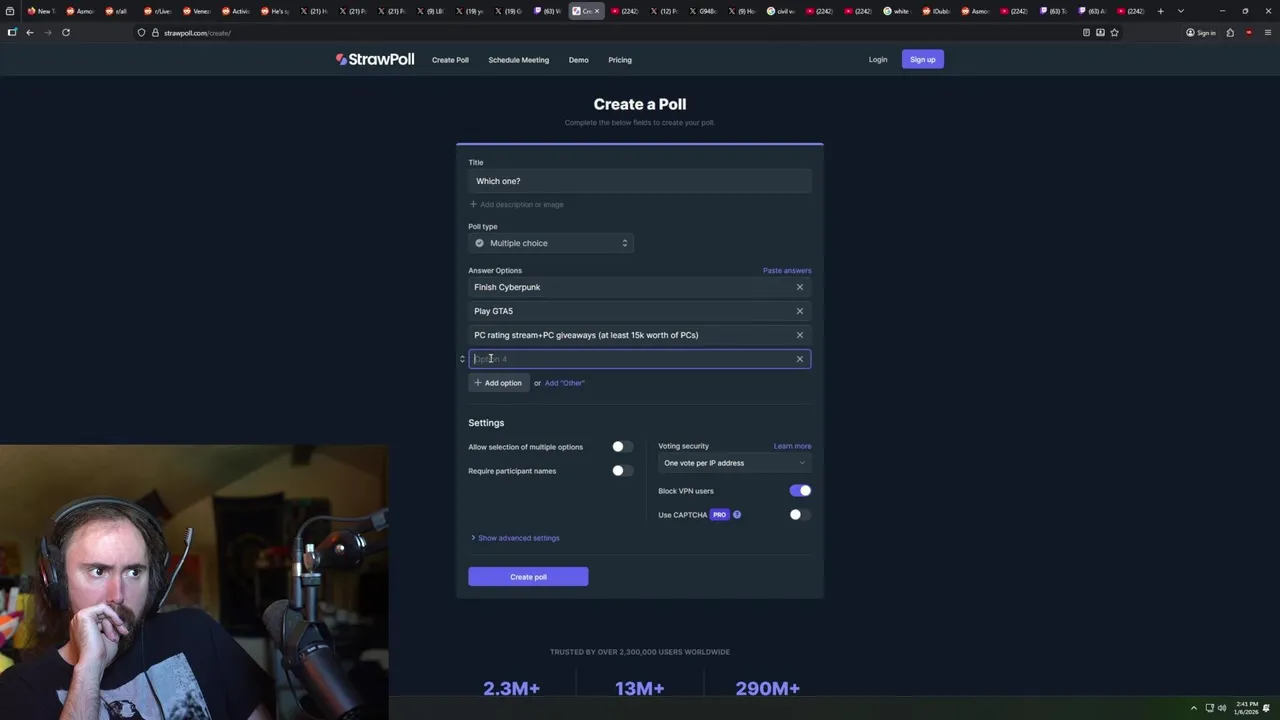This screenshot has width=1280, height=720.
Task: Switch to the civil w... browser tab
Action: tap(783, 11)
